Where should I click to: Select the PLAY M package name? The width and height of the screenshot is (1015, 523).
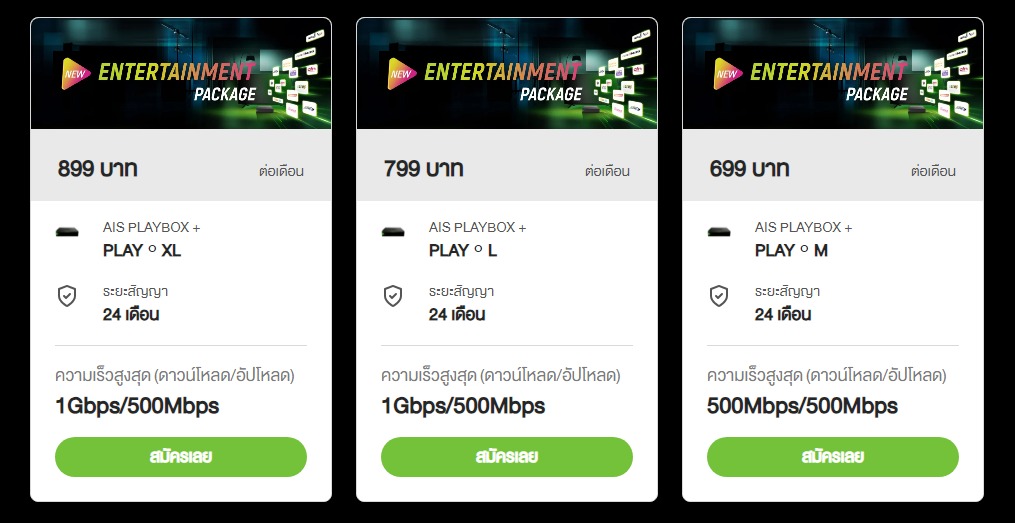tap(791, 250)
